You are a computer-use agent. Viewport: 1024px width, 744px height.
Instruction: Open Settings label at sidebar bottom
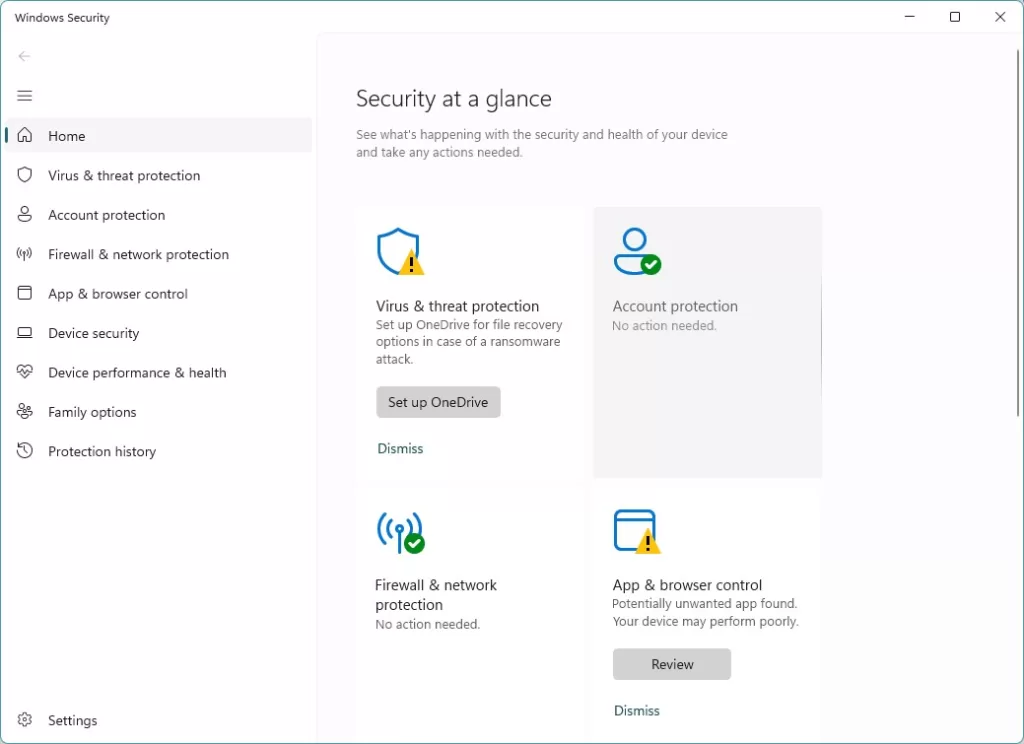click(72, 720)
